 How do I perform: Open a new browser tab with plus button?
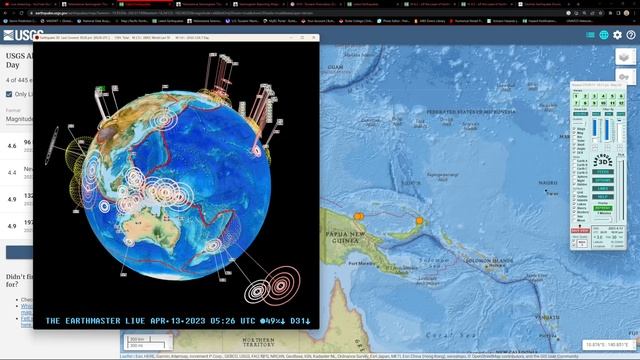click(578, 4)
